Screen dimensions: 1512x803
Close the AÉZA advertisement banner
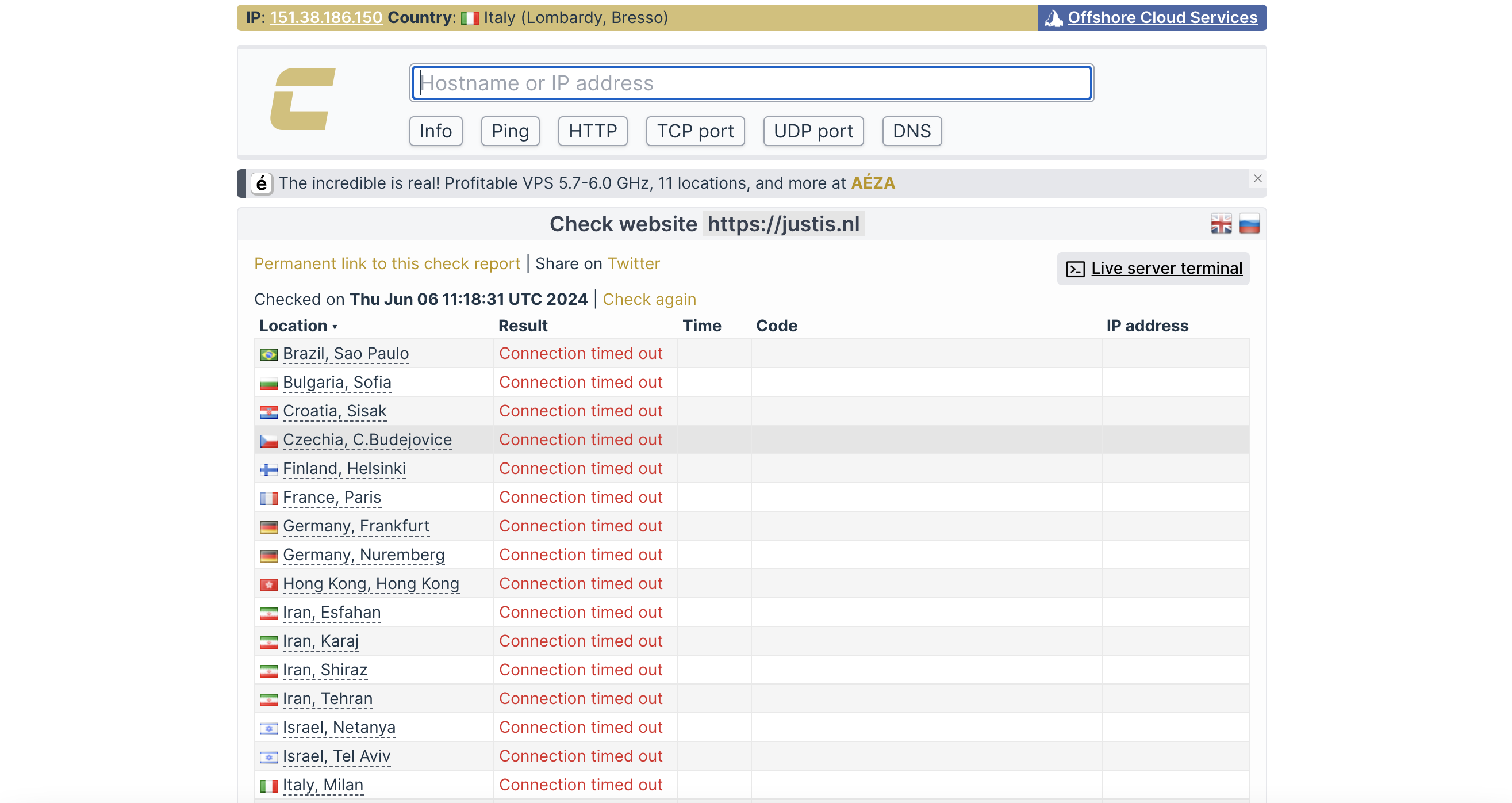[x=1257, y=178]
